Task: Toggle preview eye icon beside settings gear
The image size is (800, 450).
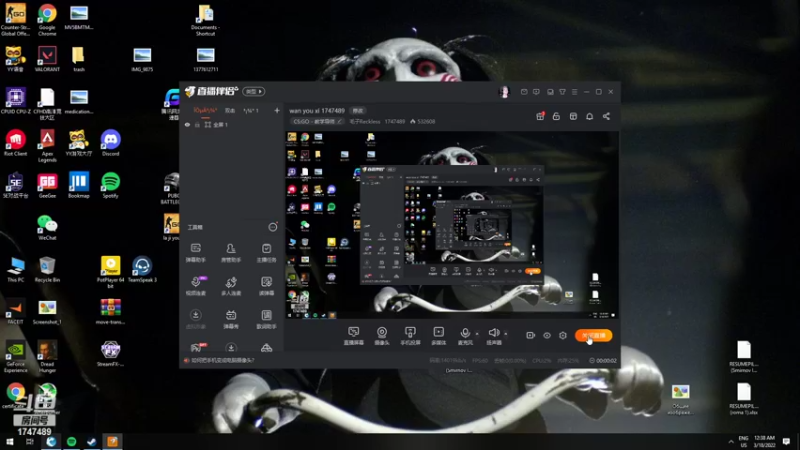Action: point(547,335)
